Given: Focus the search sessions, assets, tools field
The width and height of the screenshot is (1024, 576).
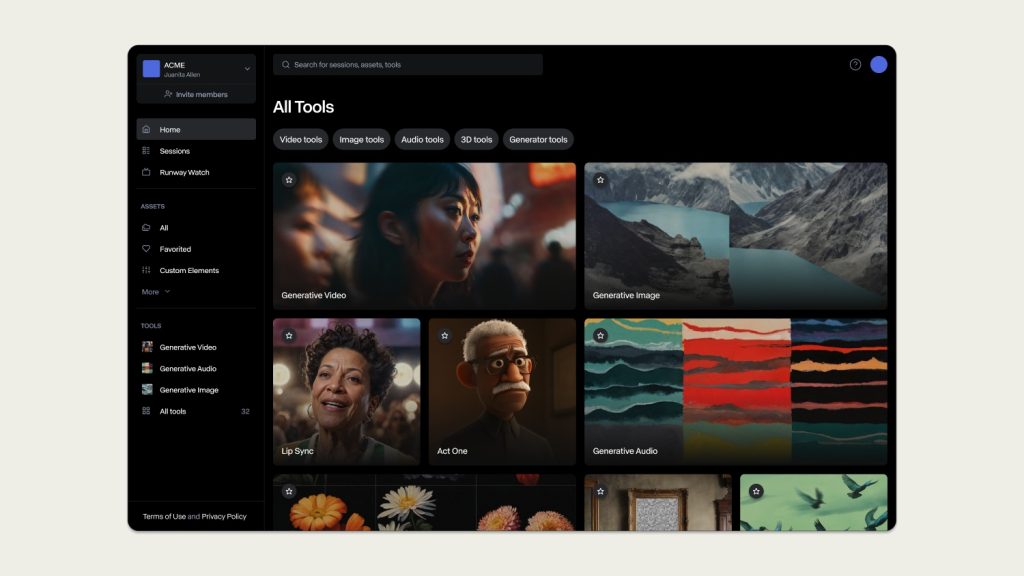Looking at the screenshot, I should [408, 65].
